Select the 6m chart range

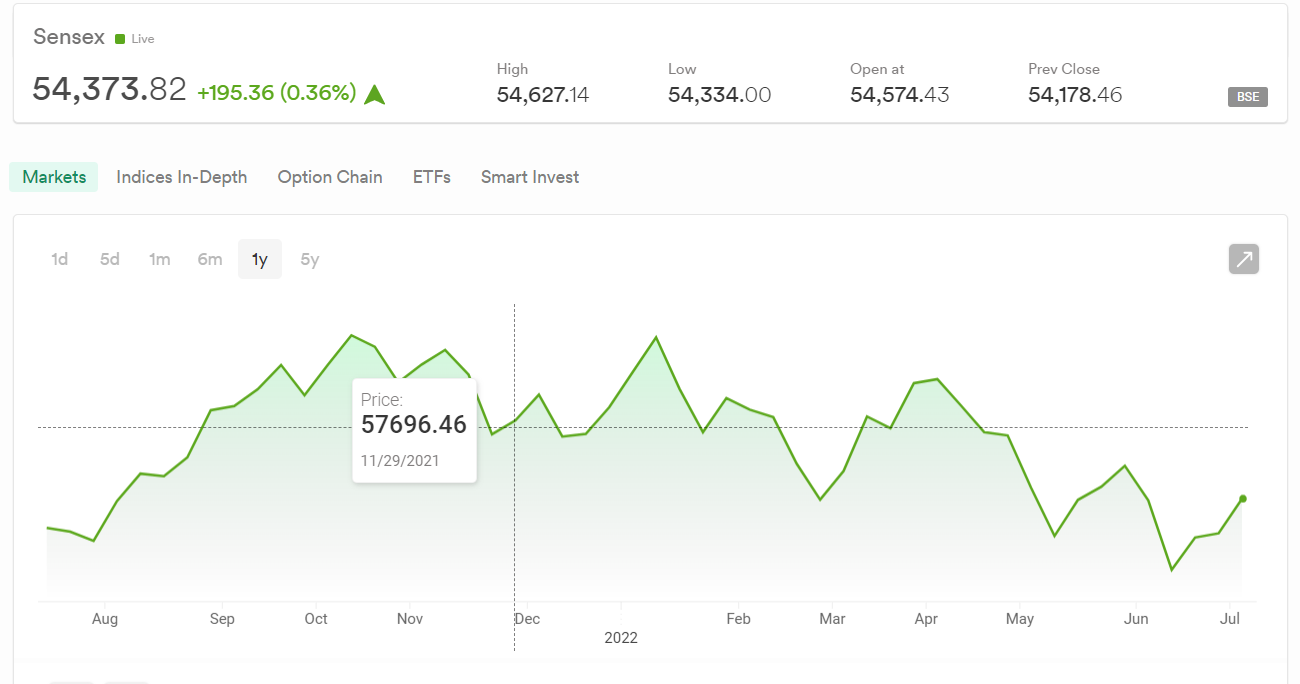210,259
